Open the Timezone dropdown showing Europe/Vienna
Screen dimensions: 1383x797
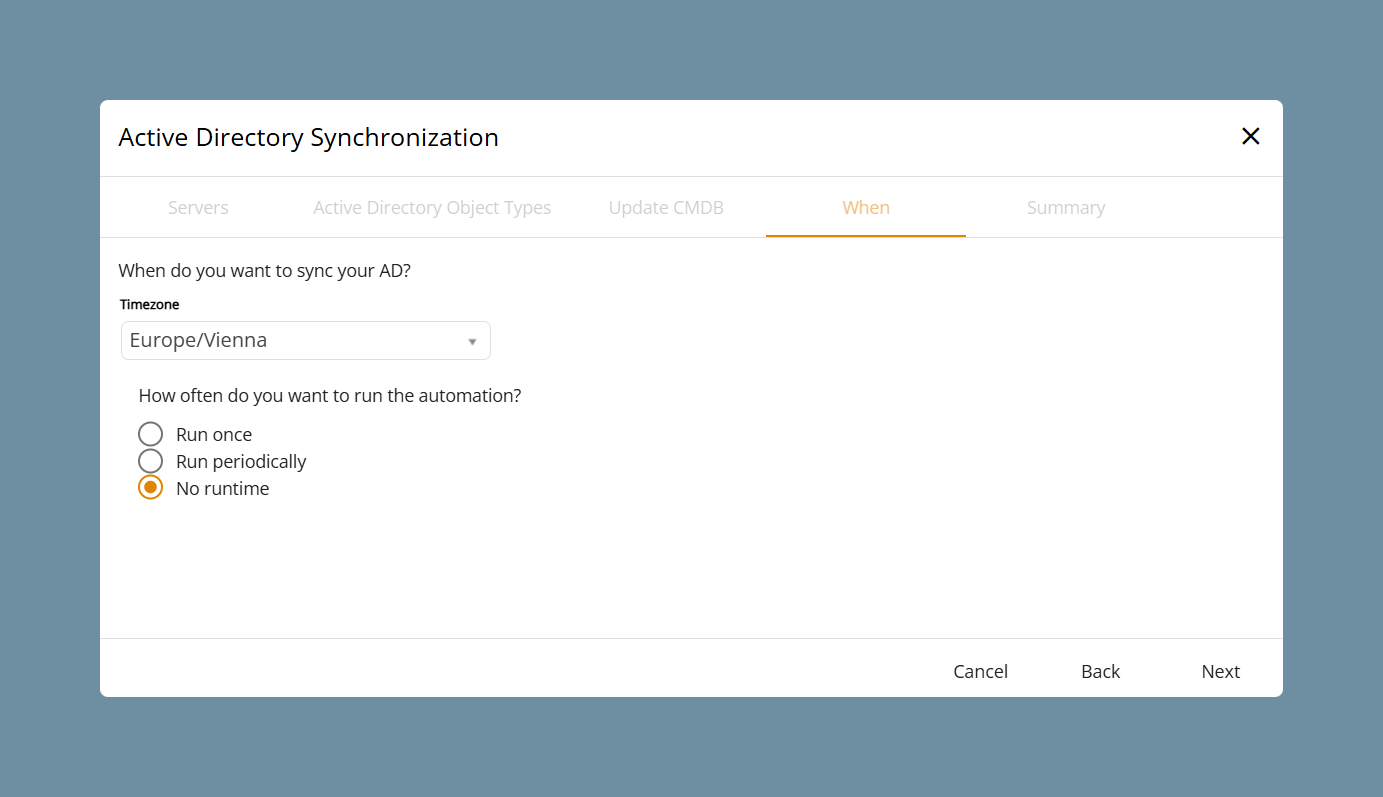tap(306, 340)
